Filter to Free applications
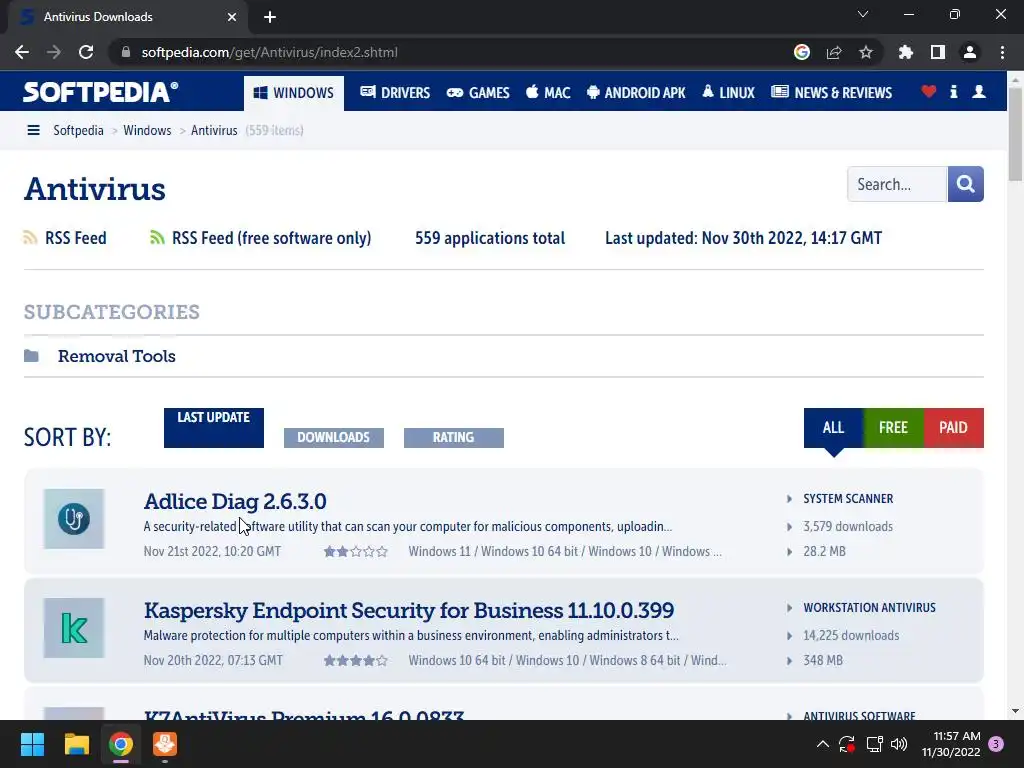The image size is (1024, 768). click(893, 428)
